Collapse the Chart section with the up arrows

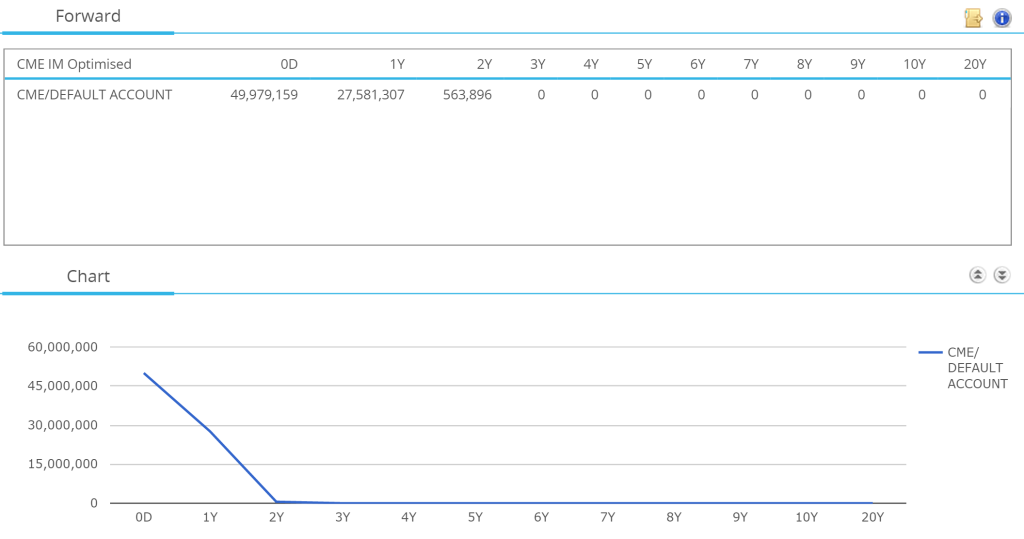click(977, 275)
